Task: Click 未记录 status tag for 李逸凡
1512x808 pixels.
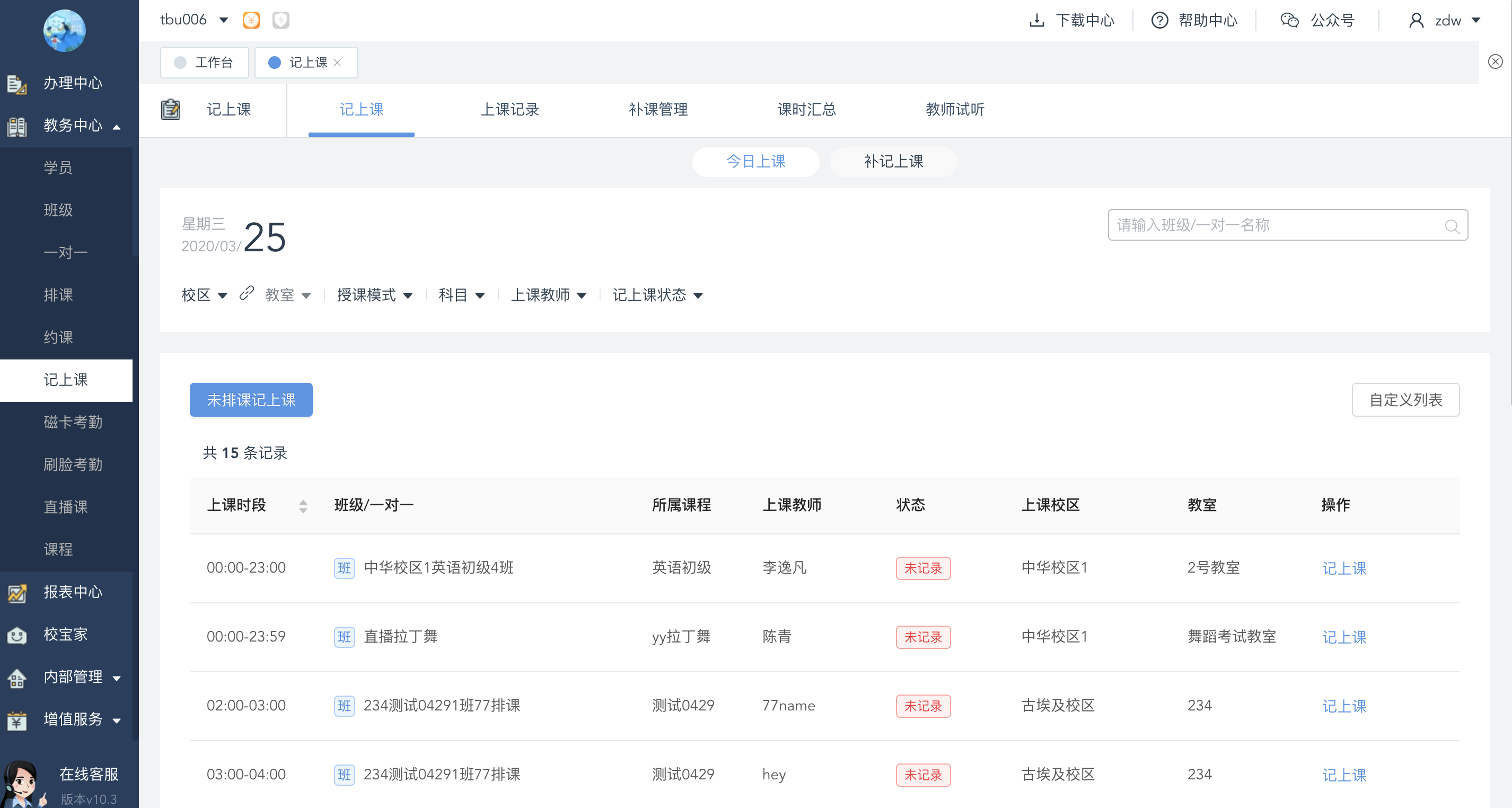Action: tap(922, 568)
